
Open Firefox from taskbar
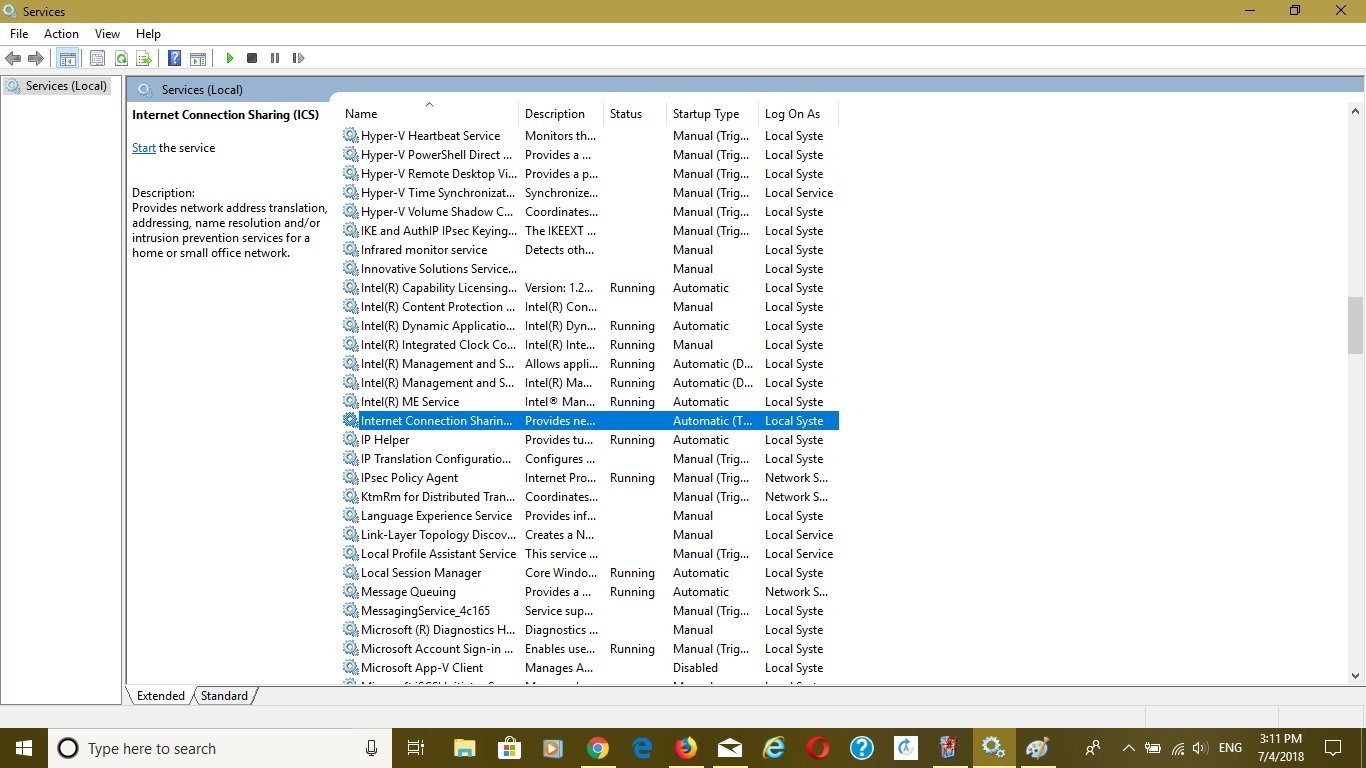point(685,748)
